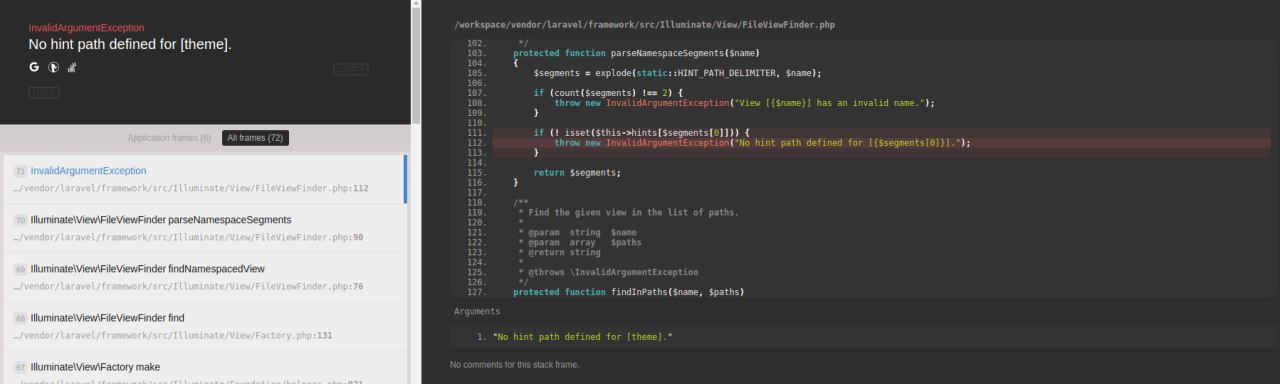This screenshot has height=384, width=1280.
Task: Click the InvalidArgumentException title in header
Action: (x=86, y=28)
